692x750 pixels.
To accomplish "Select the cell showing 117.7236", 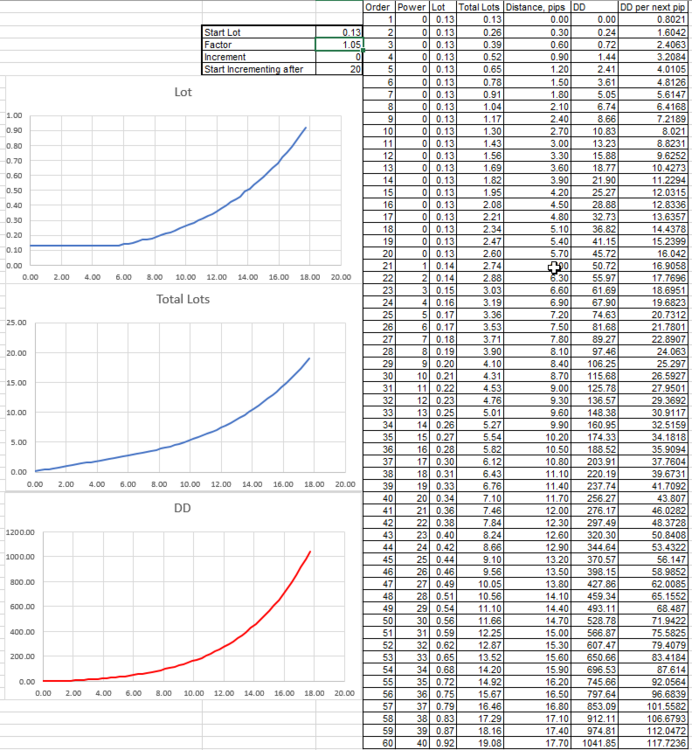I will point(653,743).
